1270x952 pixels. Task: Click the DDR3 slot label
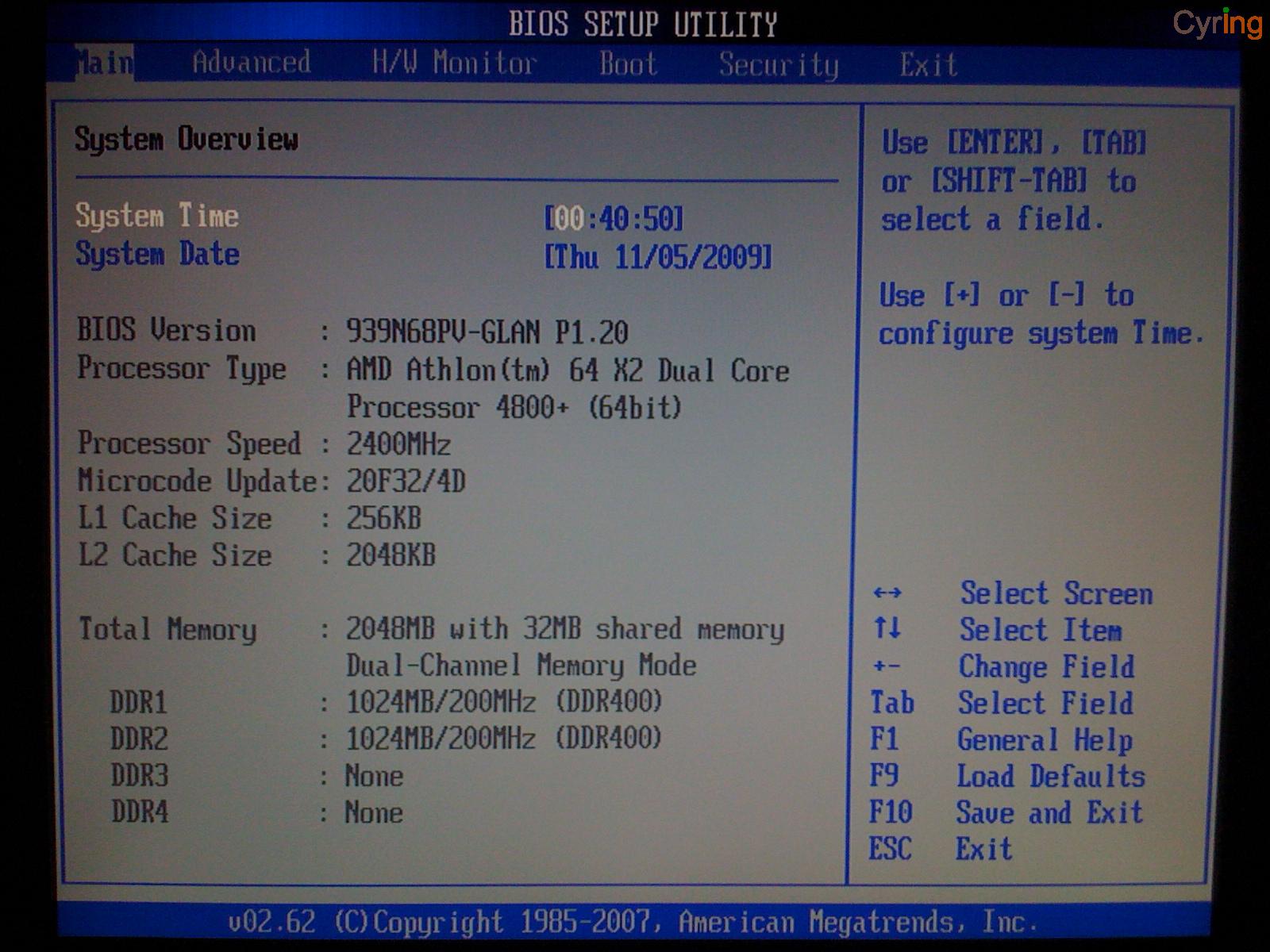[140, 775]
